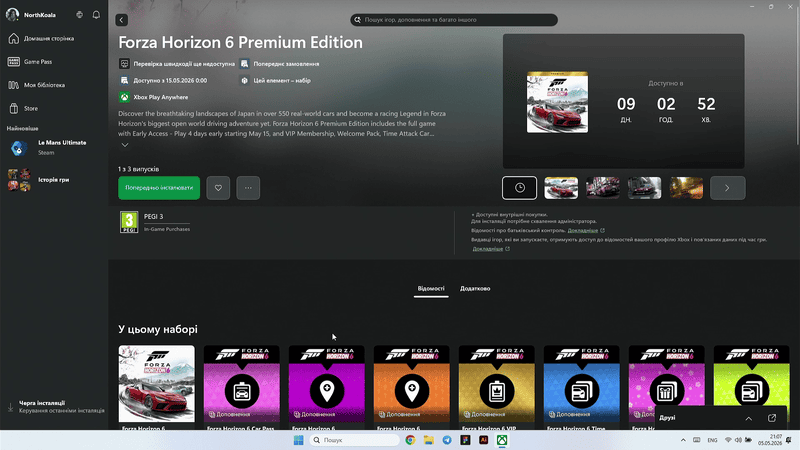The image size is (800, 450).
Task: Click Xbox Play Anywhere logo icon
Action: point(124,97)
